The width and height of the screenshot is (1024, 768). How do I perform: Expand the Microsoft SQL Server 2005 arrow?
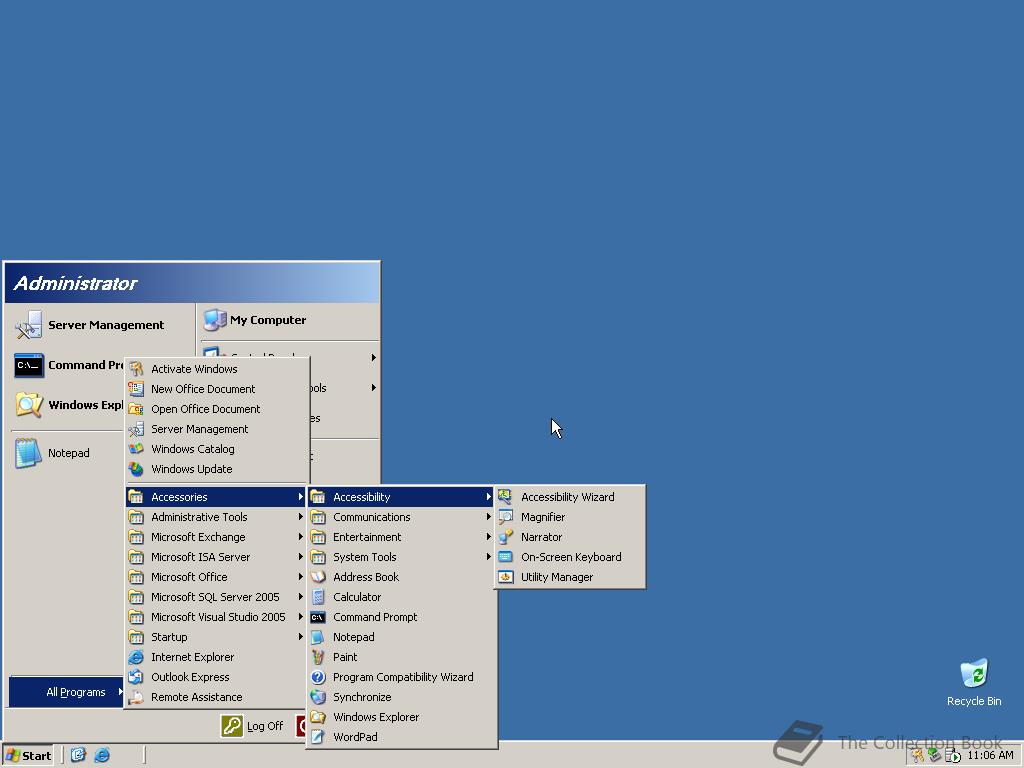300,597
